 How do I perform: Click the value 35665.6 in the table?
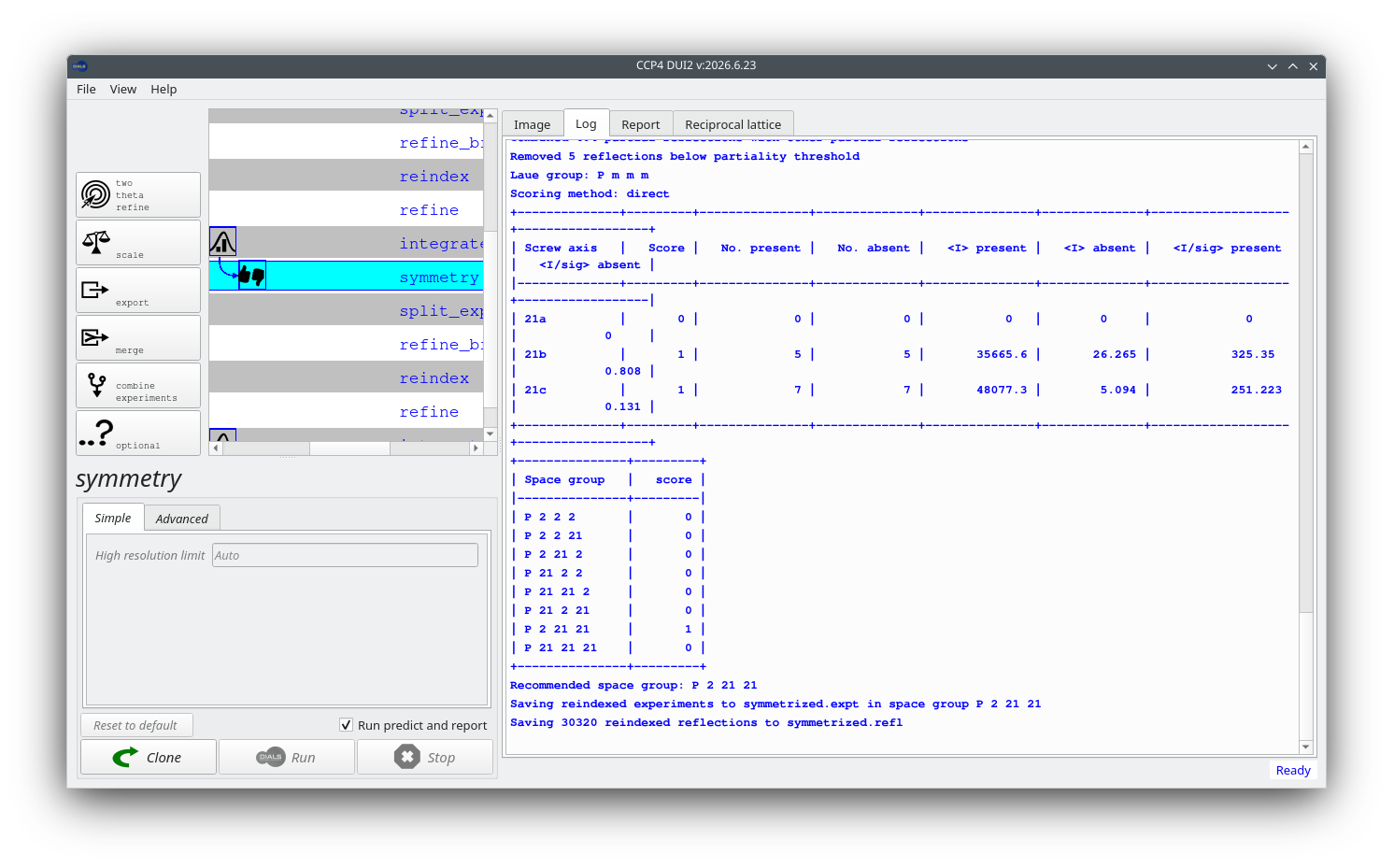(1002, 354)
